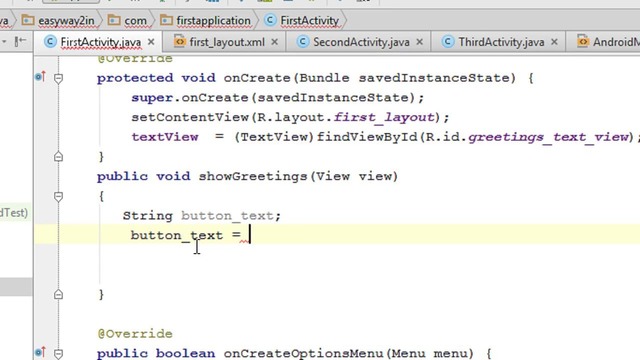Image resolution: width=640 pixels, height=360 pixels.
Task: Place cursor after 'button_text =' line
Action: 250,235
